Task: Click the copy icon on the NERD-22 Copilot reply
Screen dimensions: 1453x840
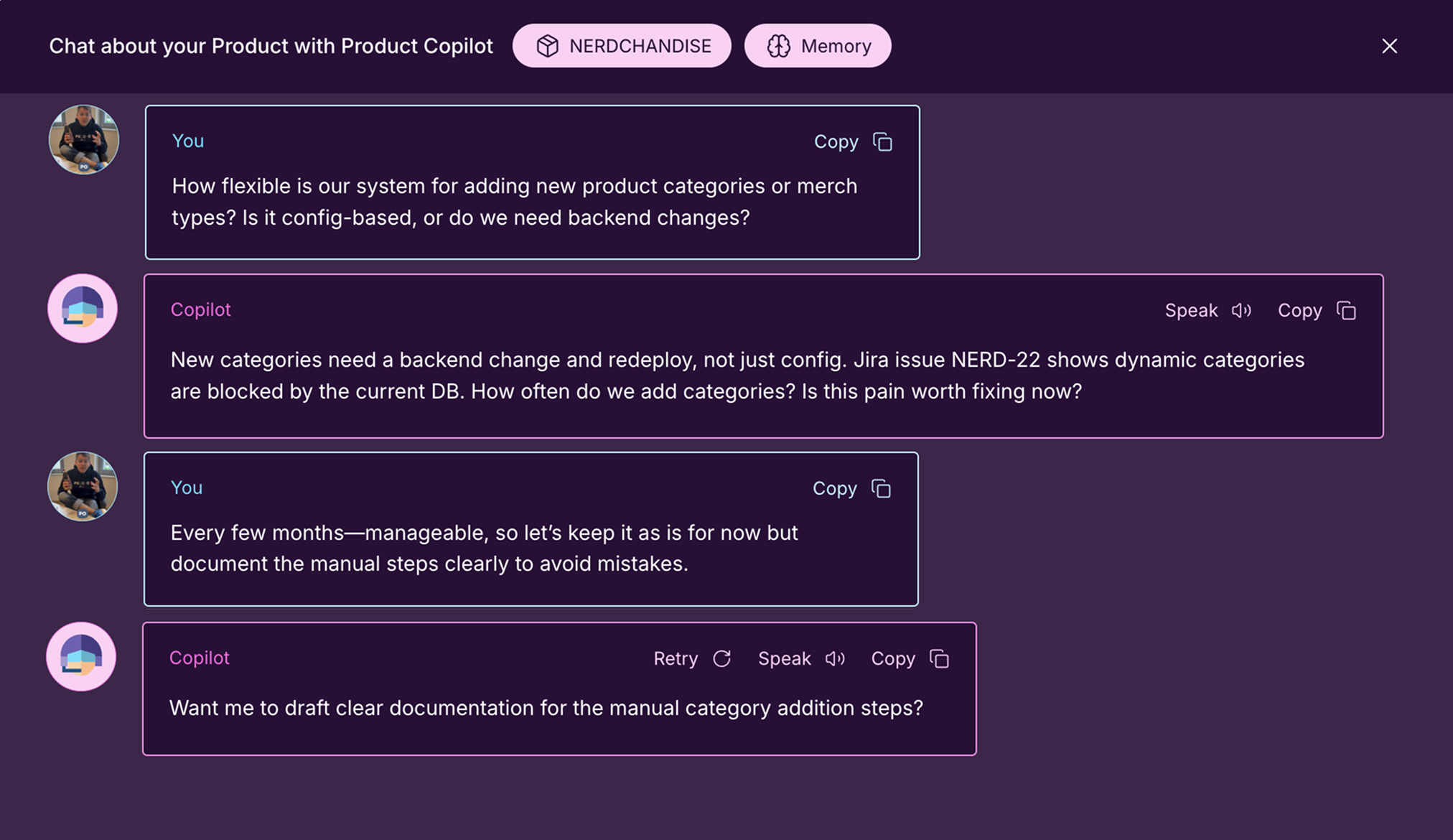Action: pyautogui.click(x=1346, y=311)
